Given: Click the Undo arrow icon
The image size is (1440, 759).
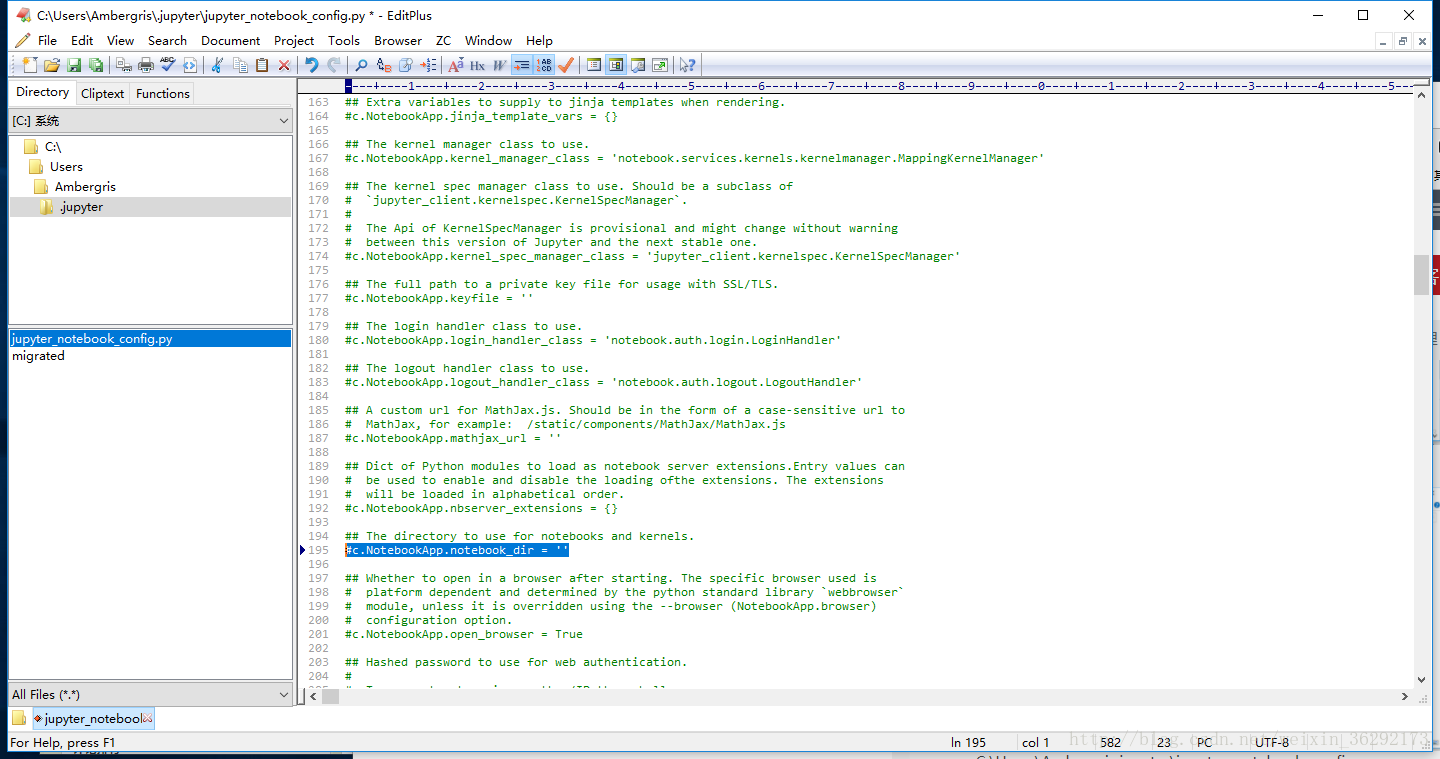Looking at the screenshot, I should click(x=312, y=65).
